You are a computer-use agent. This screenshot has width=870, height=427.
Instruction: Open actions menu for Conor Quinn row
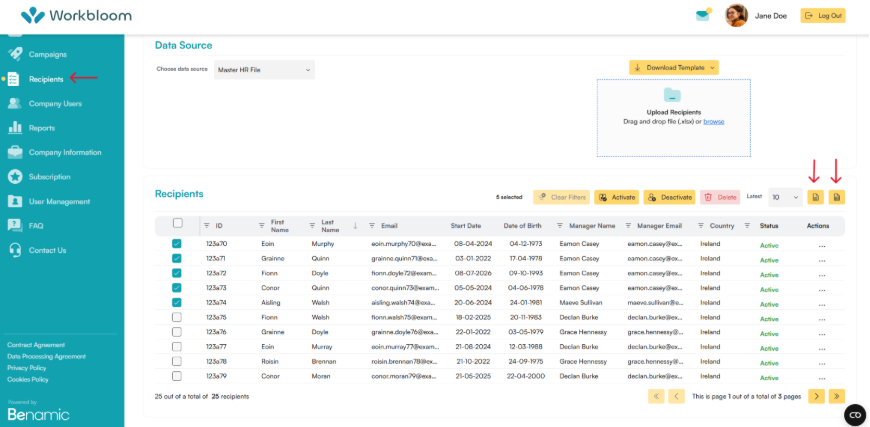[x=822, y=289]
